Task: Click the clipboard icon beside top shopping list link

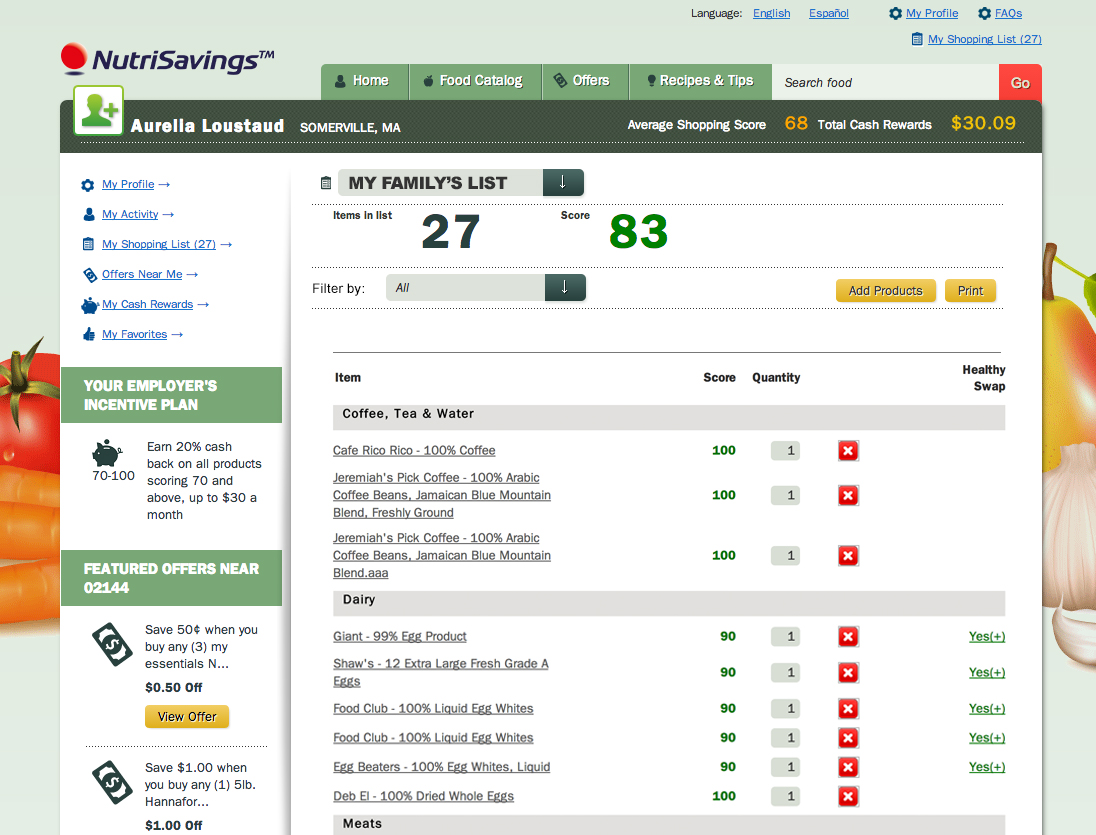Action: click(917, 39)
